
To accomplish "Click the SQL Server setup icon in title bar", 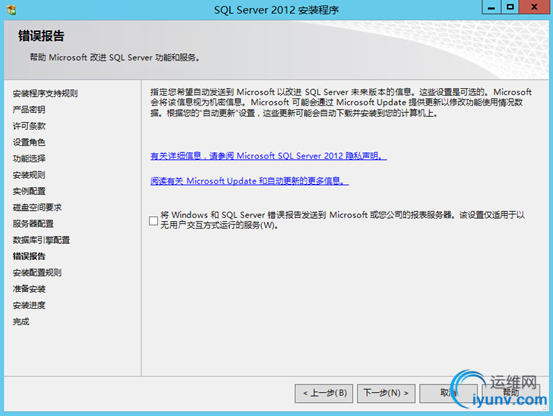I will coord(11,10).
